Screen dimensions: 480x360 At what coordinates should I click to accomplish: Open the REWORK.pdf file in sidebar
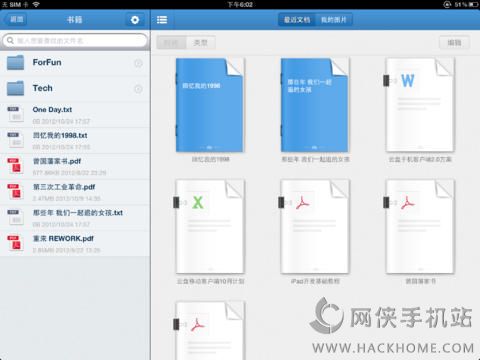click(x=75, y=244)
